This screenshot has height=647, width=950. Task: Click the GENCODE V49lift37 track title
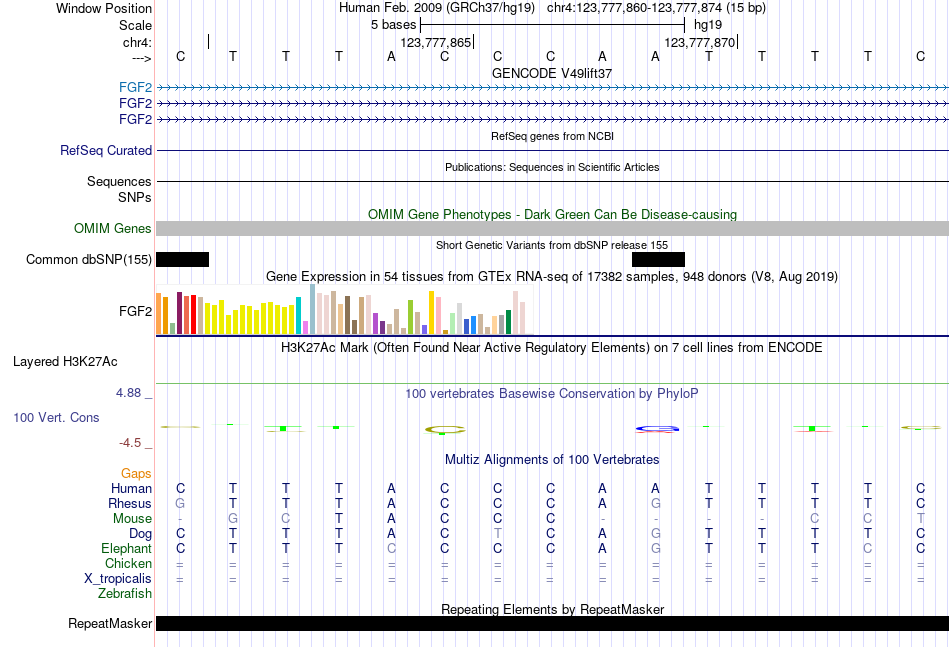tap(552, 73)
